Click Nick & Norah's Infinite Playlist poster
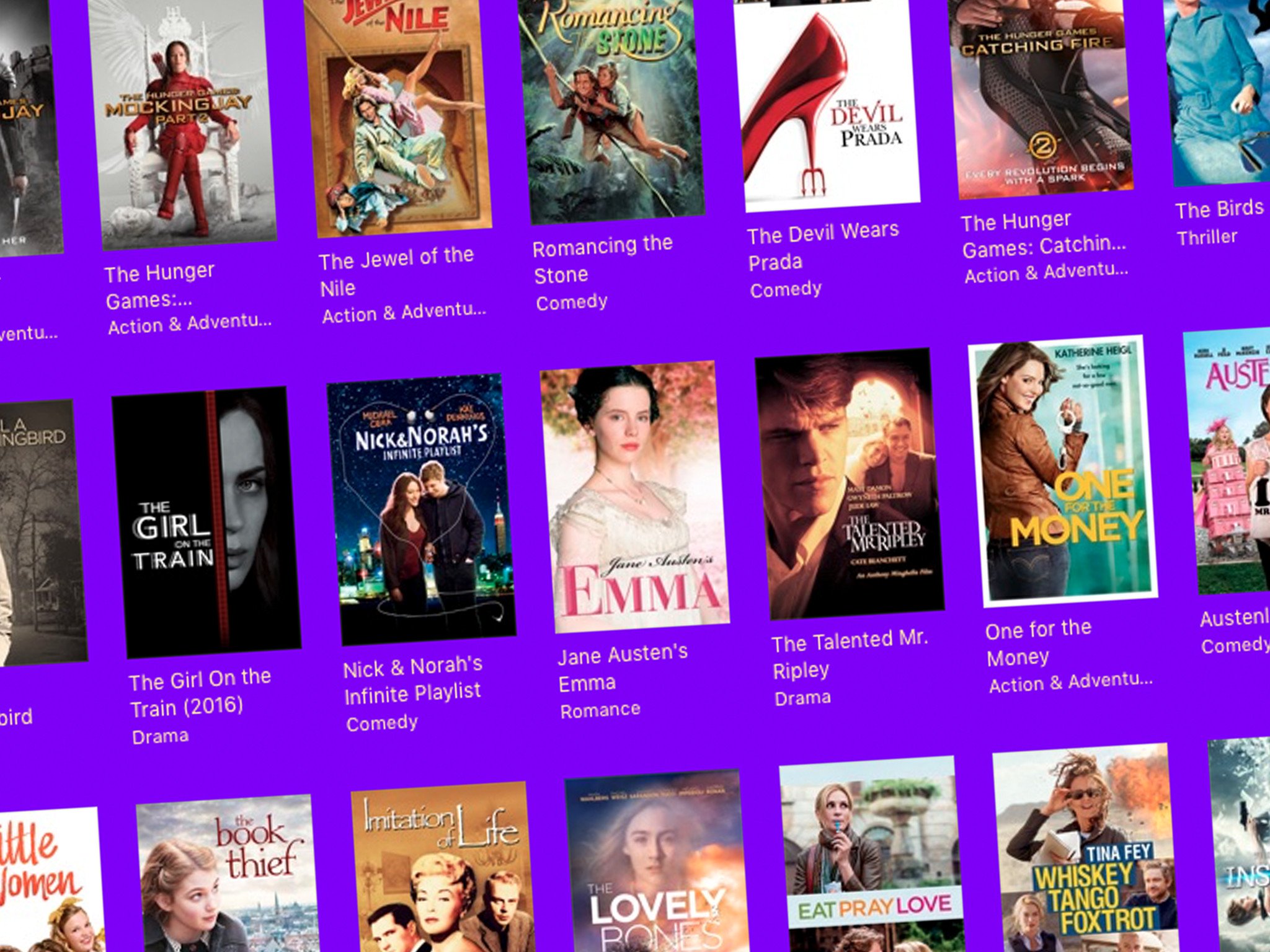The width and height of the screenshot is (1270, 952). 421,509
